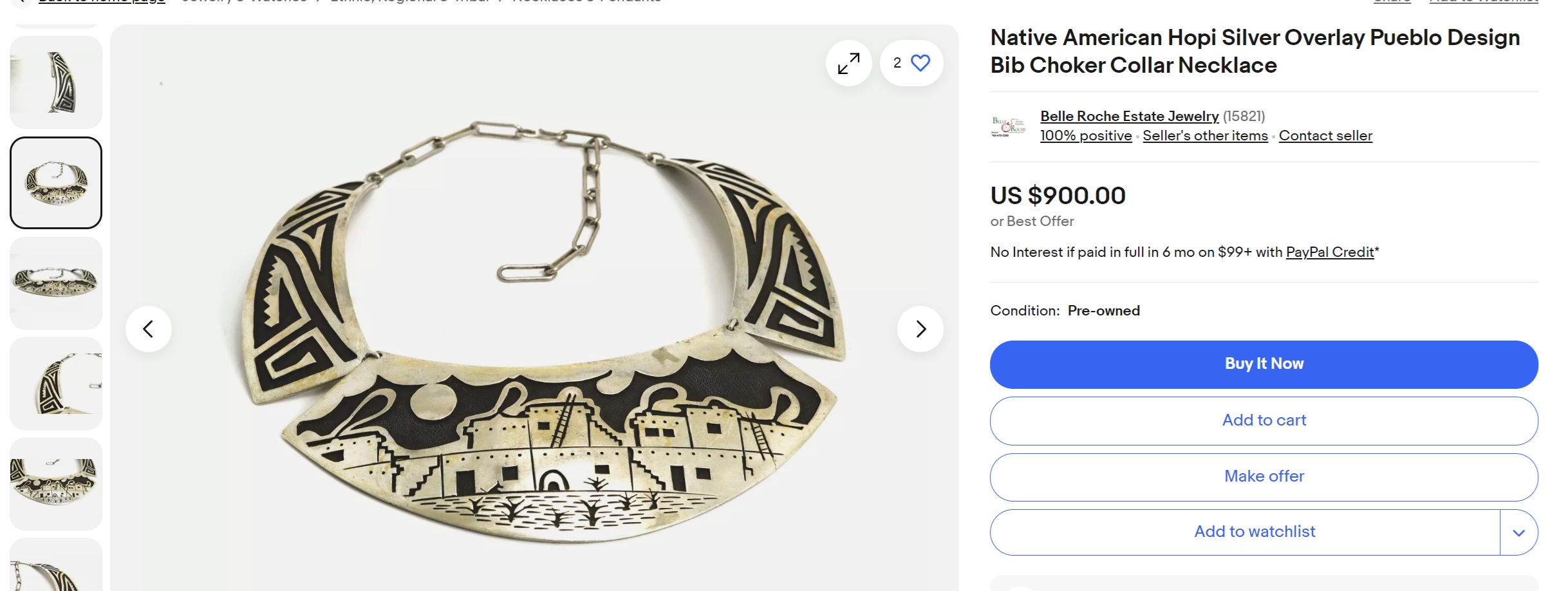Click the heart icon to favorite item
The height and width of the screenshot is (591, 1568).
point(920,63)
